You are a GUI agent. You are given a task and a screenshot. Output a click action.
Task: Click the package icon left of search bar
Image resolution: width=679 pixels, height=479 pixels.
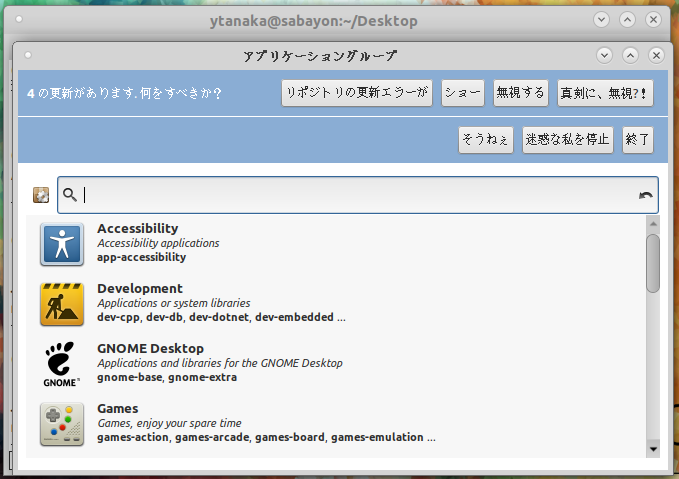(41, 195)
